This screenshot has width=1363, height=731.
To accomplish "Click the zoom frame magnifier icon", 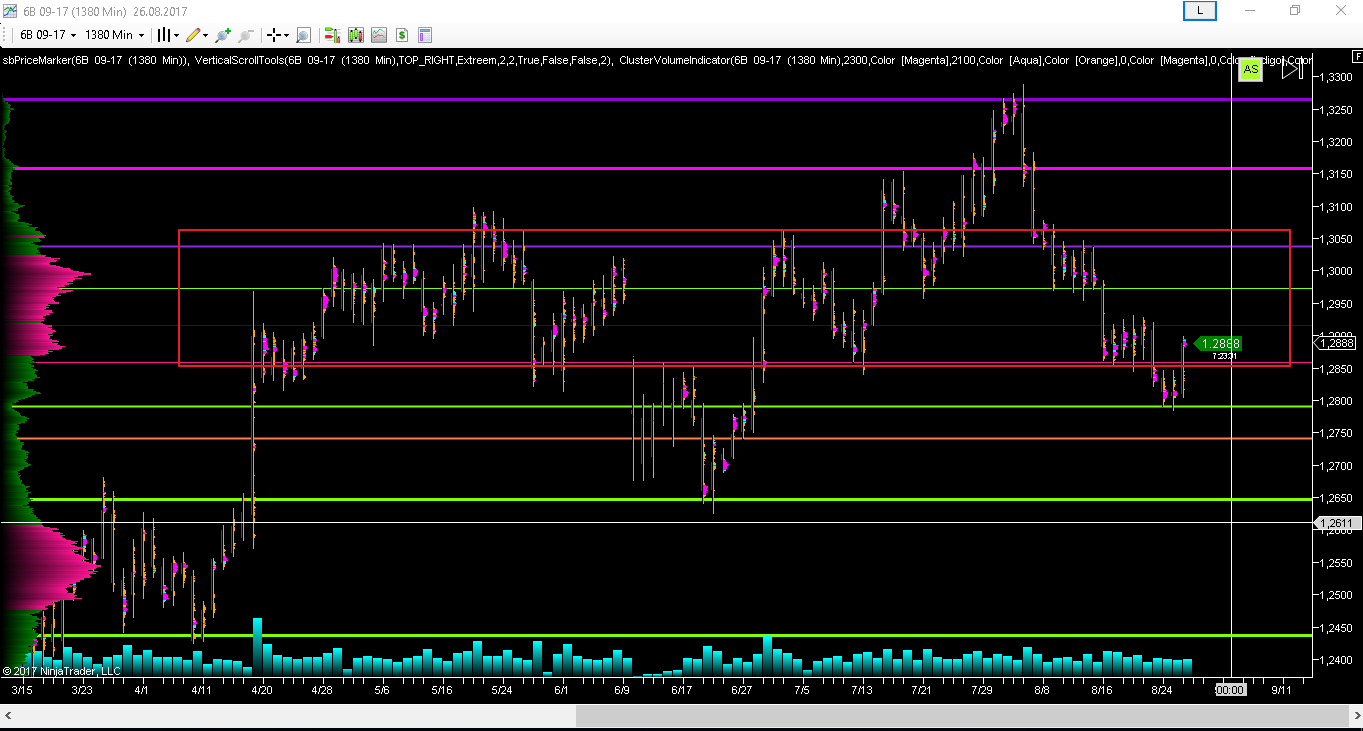I will (x=303, y=35).
